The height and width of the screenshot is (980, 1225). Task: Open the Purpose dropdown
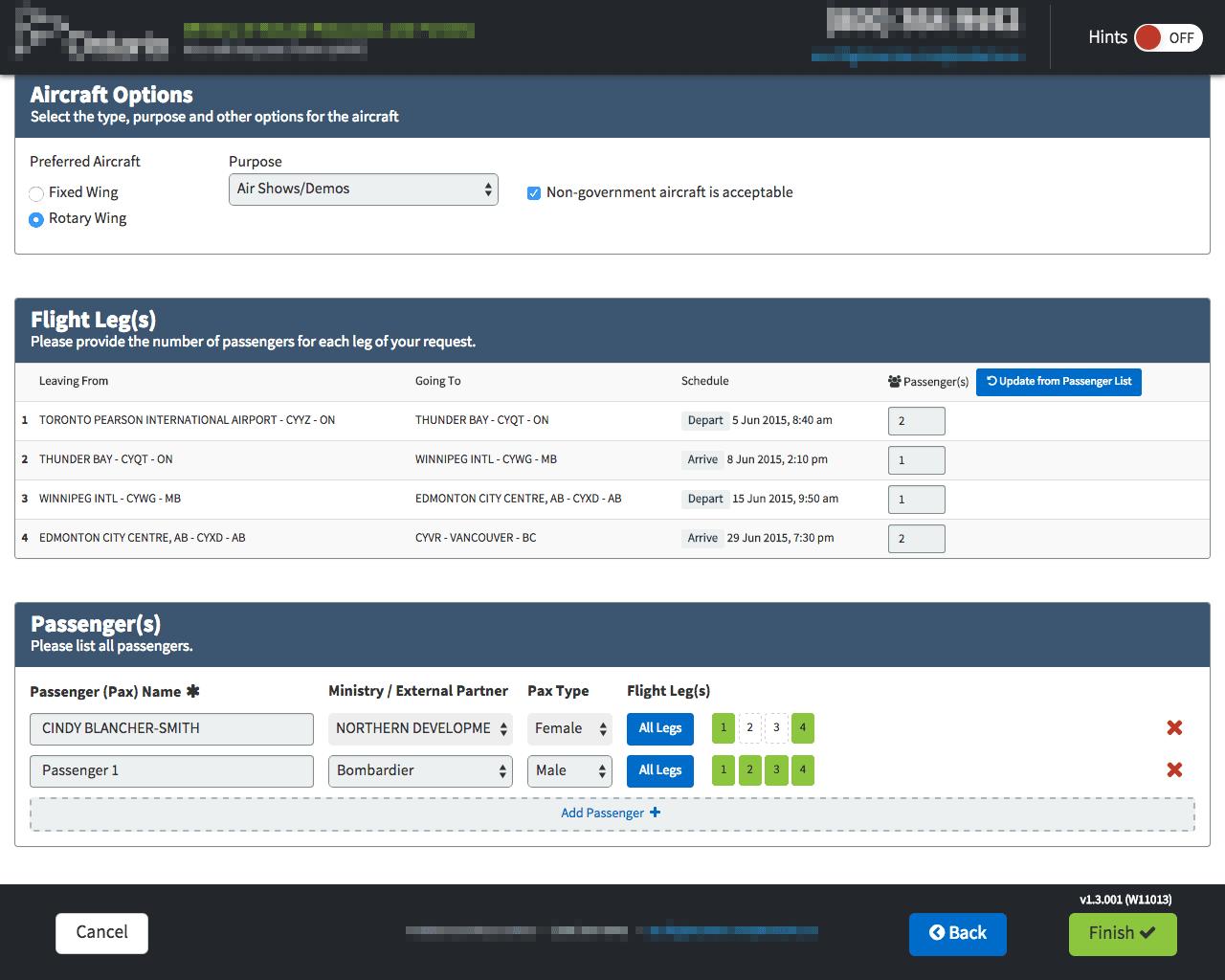(363, 189)
